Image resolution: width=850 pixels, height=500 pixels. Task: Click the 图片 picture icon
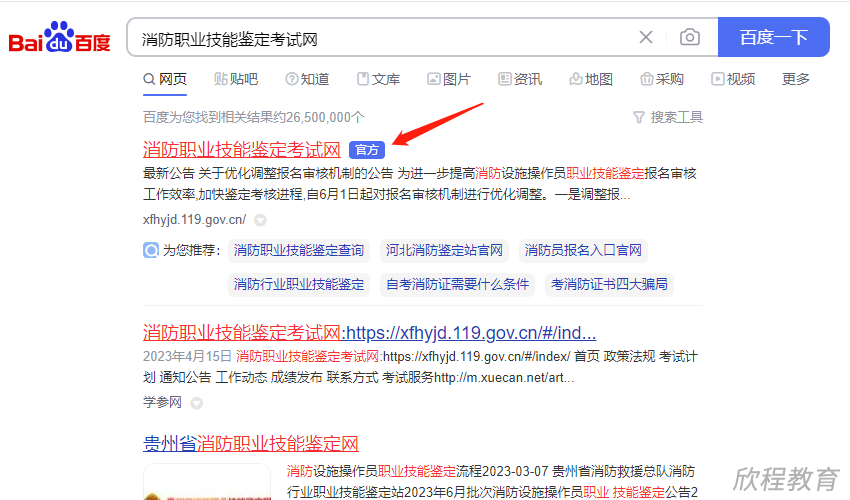coord(434,79)
